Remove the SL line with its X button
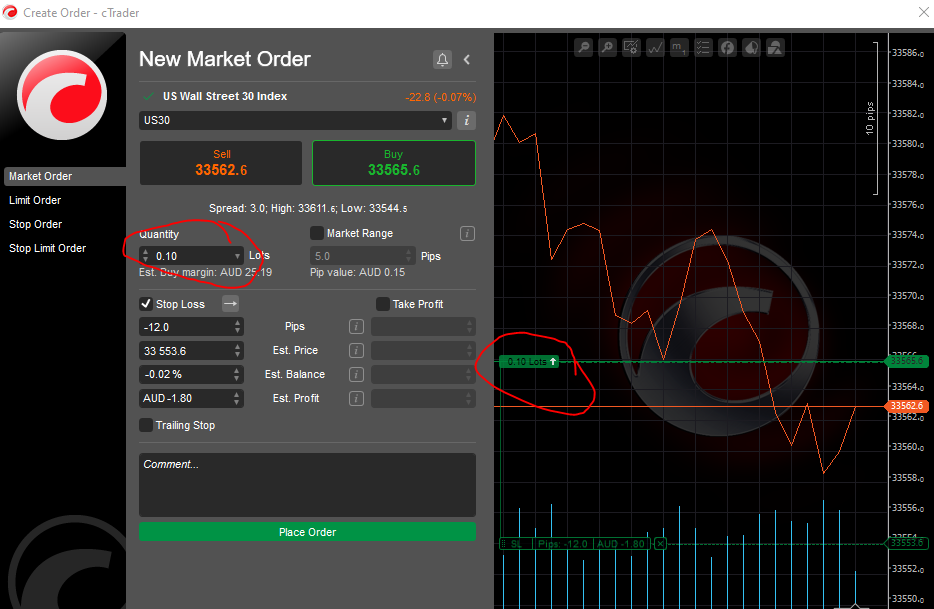Image resolution: width=934 pixels, height=609 pixels. pyautogui.click(x=660, y=543)
